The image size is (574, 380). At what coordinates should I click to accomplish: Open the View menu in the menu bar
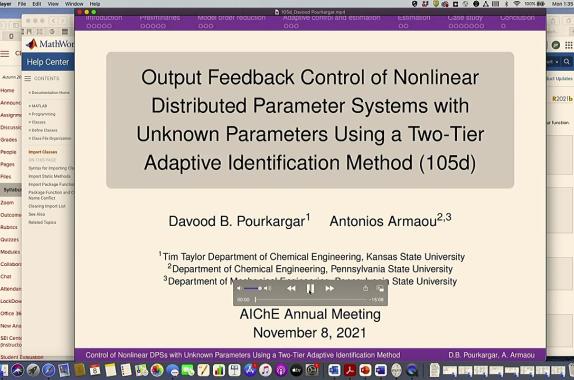pyautogui.click(x=53, y=4)
